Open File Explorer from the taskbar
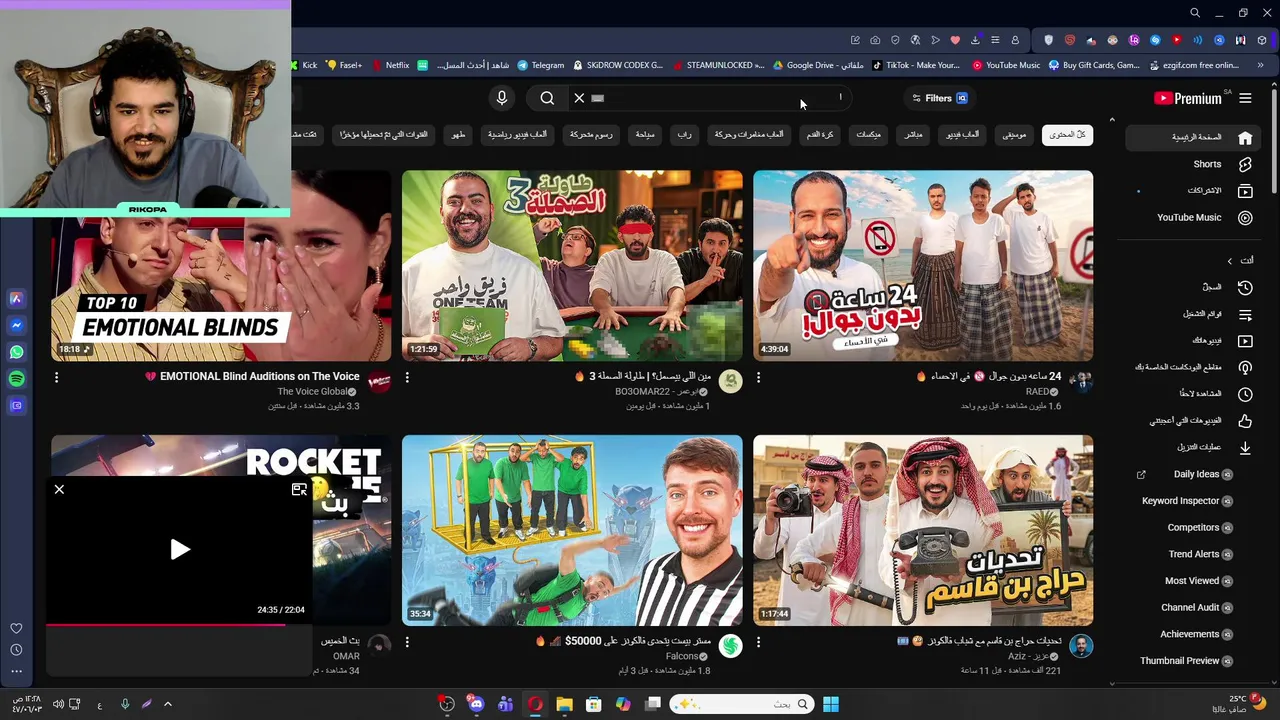This screenshot has height=720, width=1280. [564, 704]
